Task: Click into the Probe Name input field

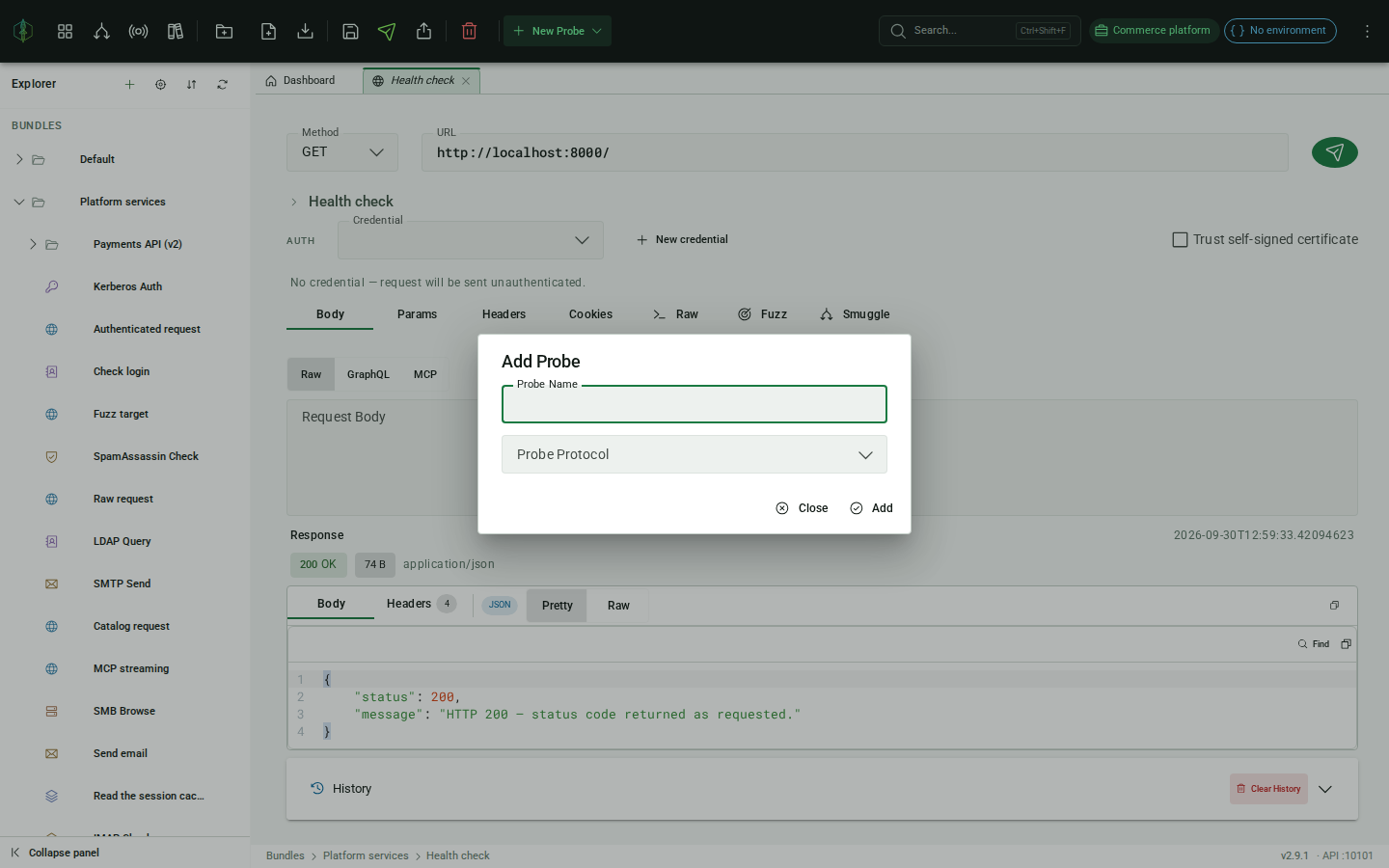Action: [694, 404]
